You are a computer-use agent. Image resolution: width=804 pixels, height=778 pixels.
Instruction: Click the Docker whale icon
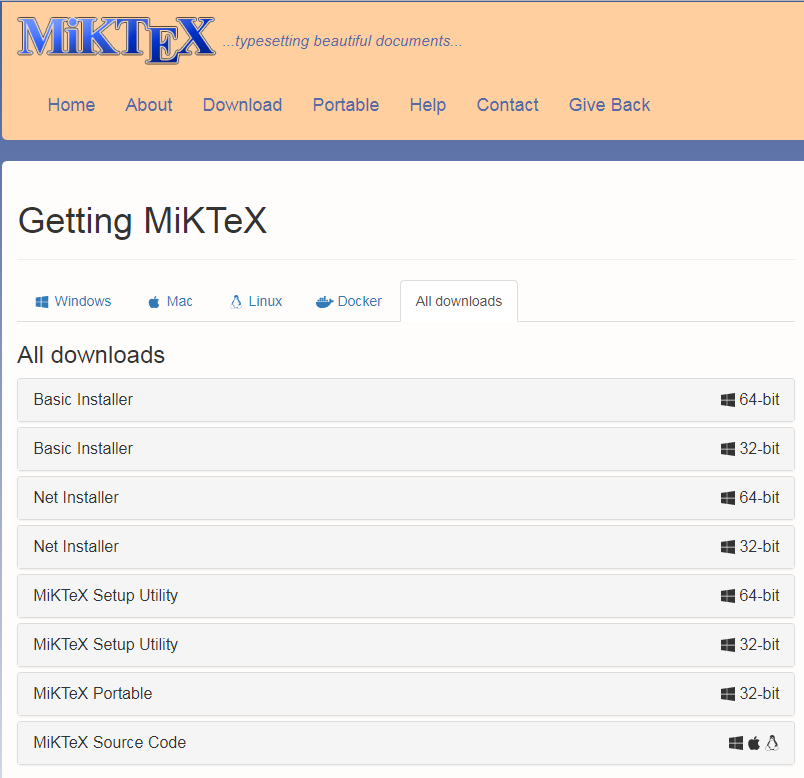tap(324, 301)
